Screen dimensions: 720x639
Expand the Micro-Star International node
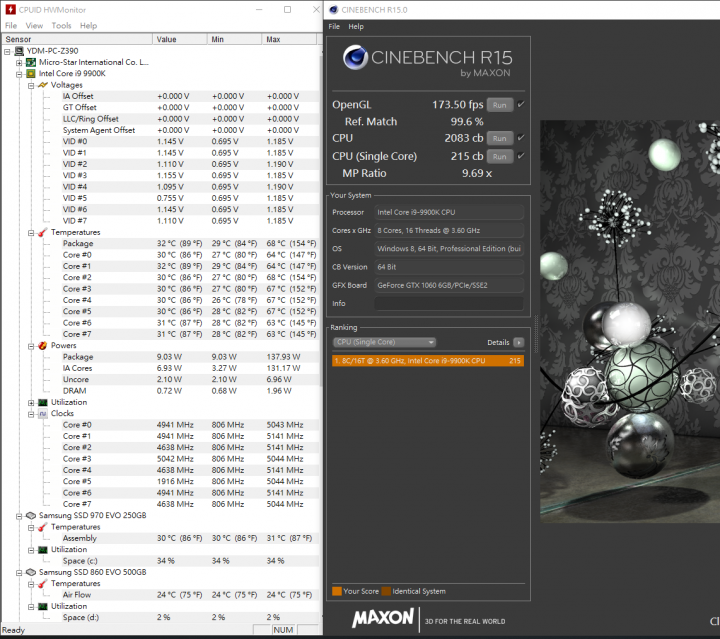coord(19,62)
